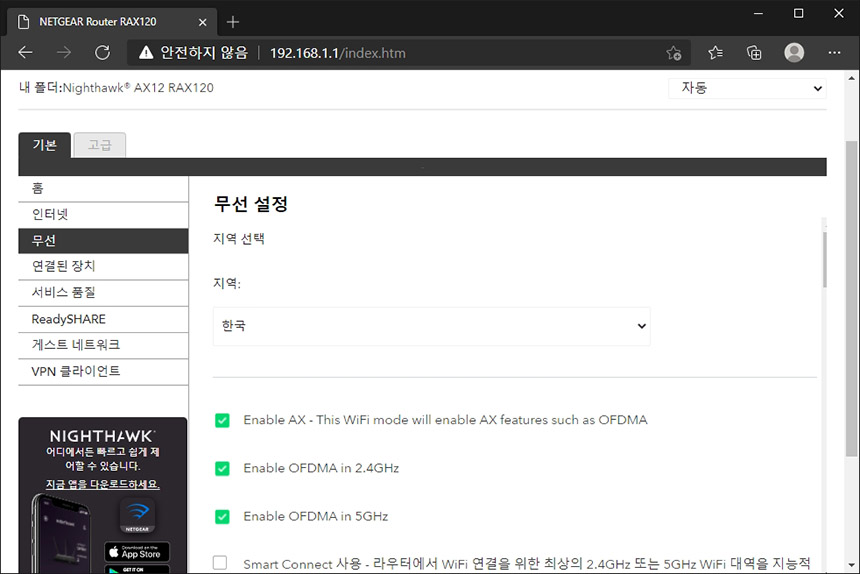Click the inner wireless settings scrollbar
This screenshot has height=574, width=860.
824,260
